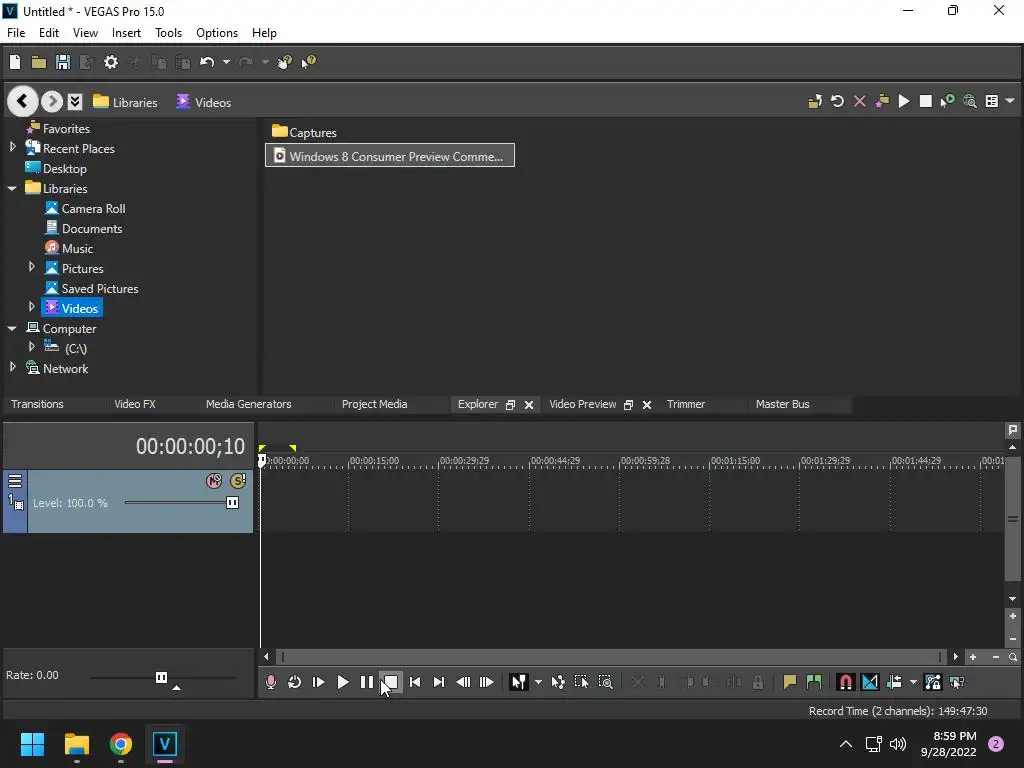This screenshot has height=768, width=1024.
Task: Click the get media from web icon
Action: (x=970, y=101)
